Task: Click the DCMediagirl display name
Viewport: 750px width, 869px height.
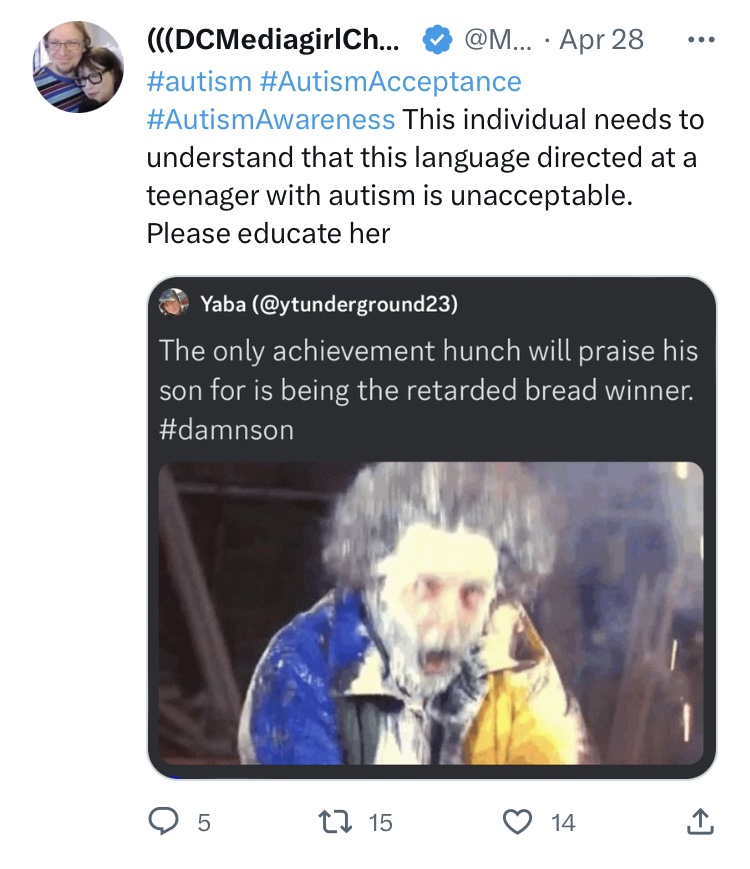Action: pyautogui.click(x=273, y=40)
